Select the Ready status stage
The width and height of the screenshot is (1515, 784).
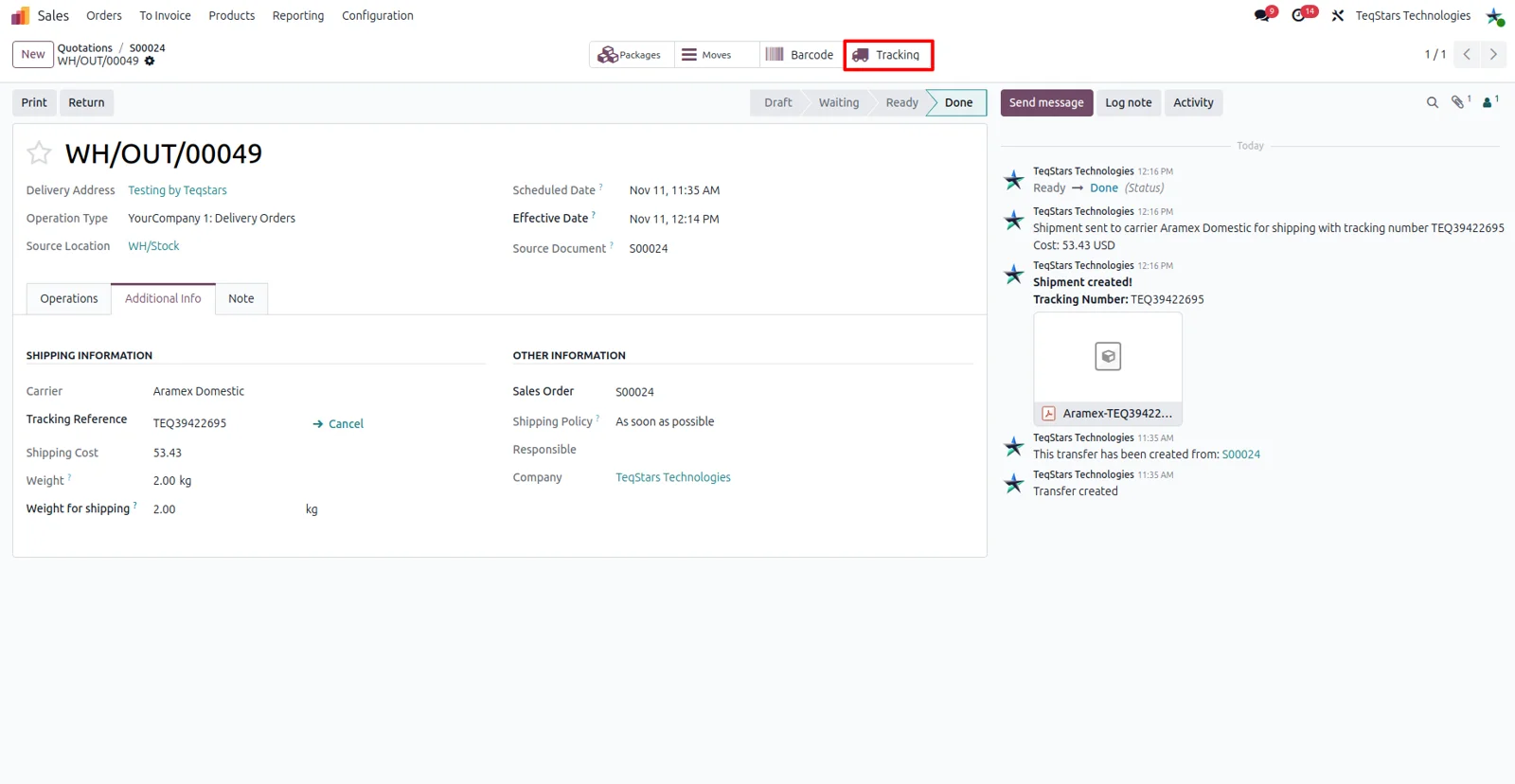tap(901, 102)
